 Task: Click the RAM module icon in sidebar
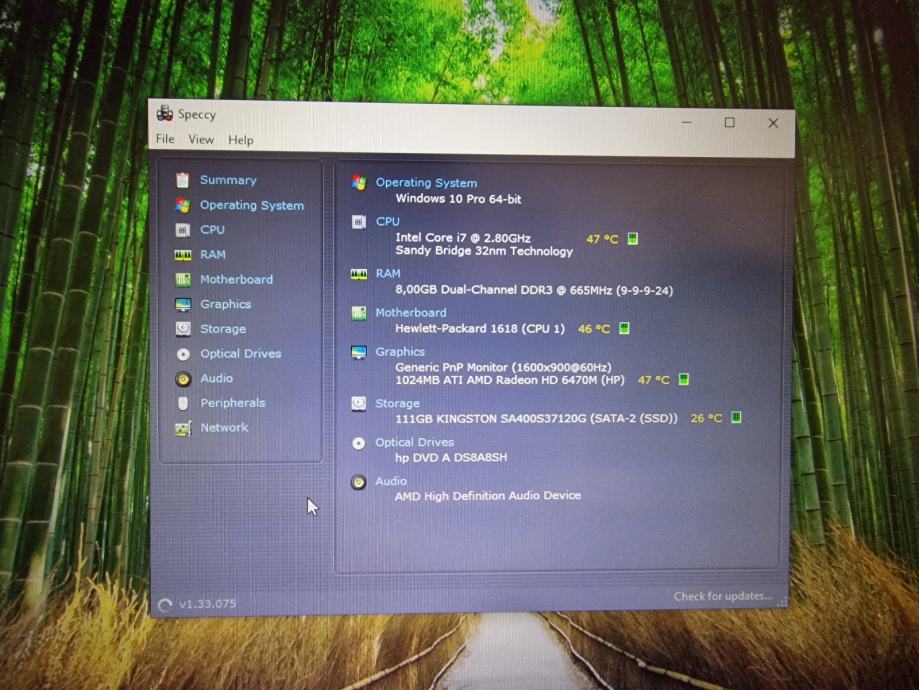tap(182, 255)
